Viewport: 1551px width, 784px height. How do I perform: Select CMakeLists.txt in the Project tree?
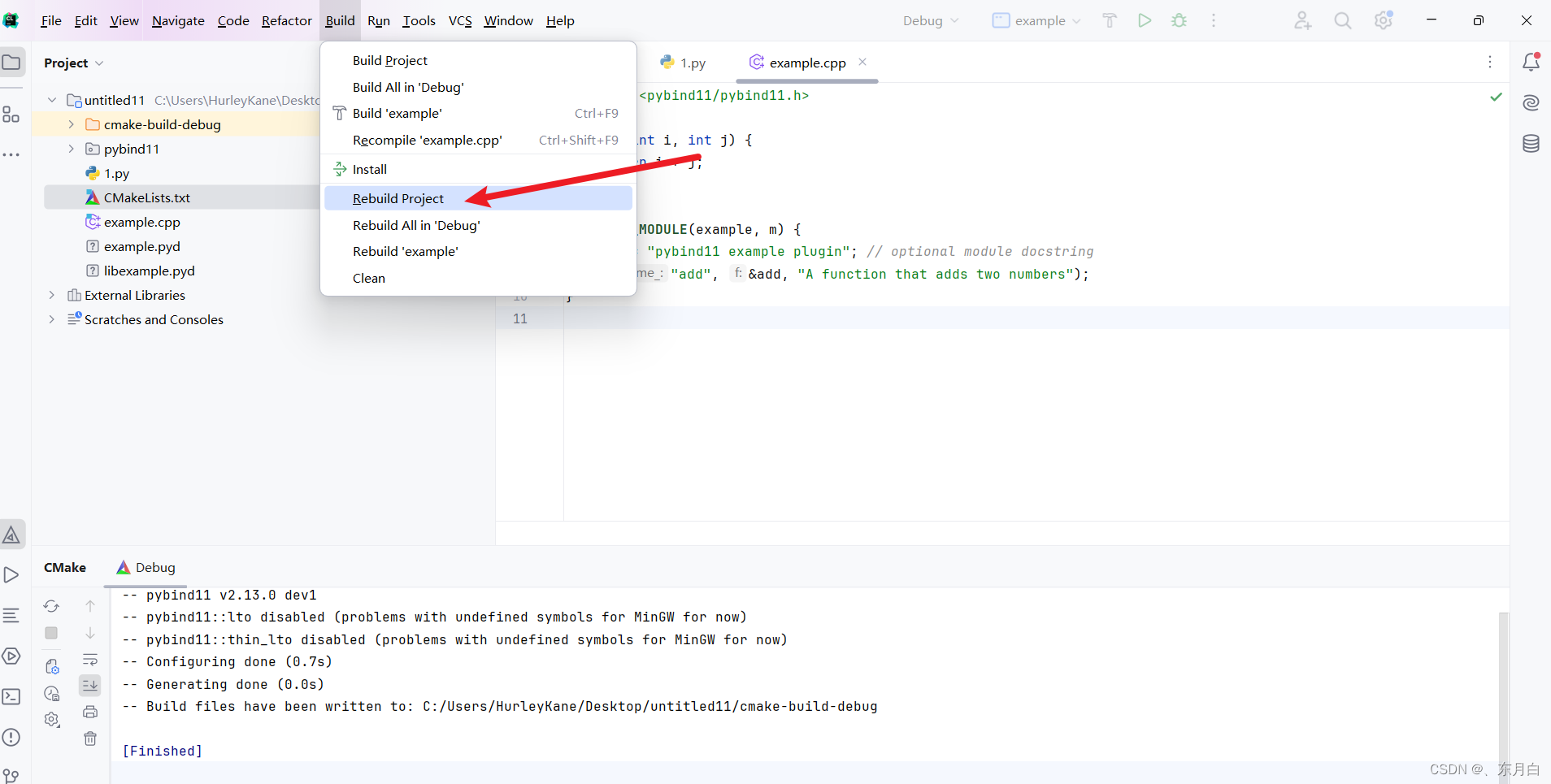(x=147, y=197)
